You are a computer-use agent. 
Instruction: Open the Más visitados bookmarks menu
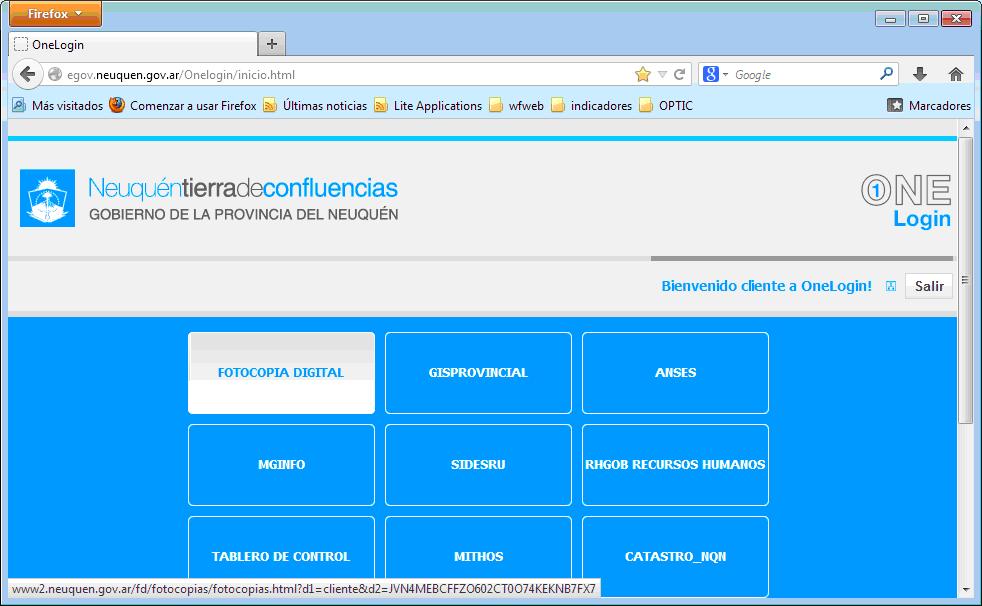click(x=58, y=105)
